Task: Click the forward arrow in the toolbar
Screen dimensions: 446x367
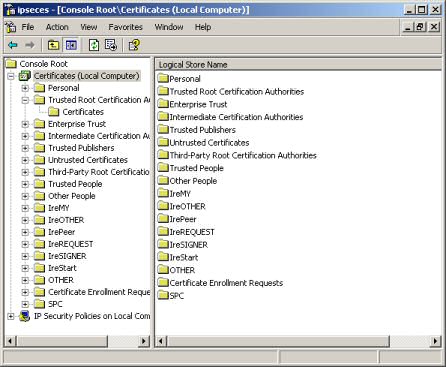Action: tap(30, 45)
